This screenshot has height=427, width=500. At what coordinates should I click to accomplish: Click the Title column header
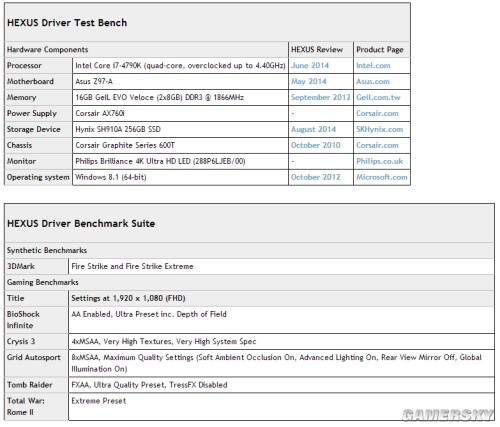[x=36, y=298]
